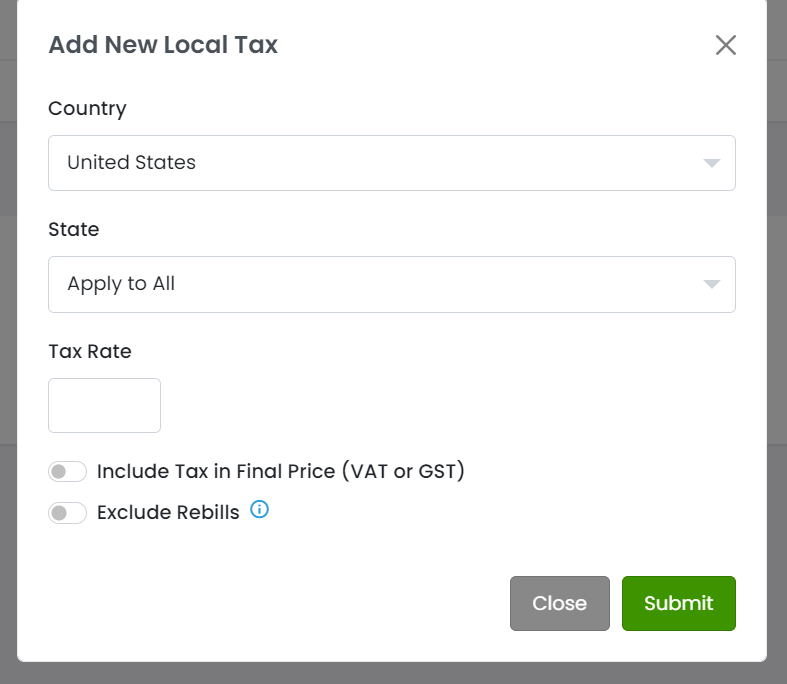787x684 pixels.
Task: Expand the State dropdown set to Apply to All
Action: [392, 284]
